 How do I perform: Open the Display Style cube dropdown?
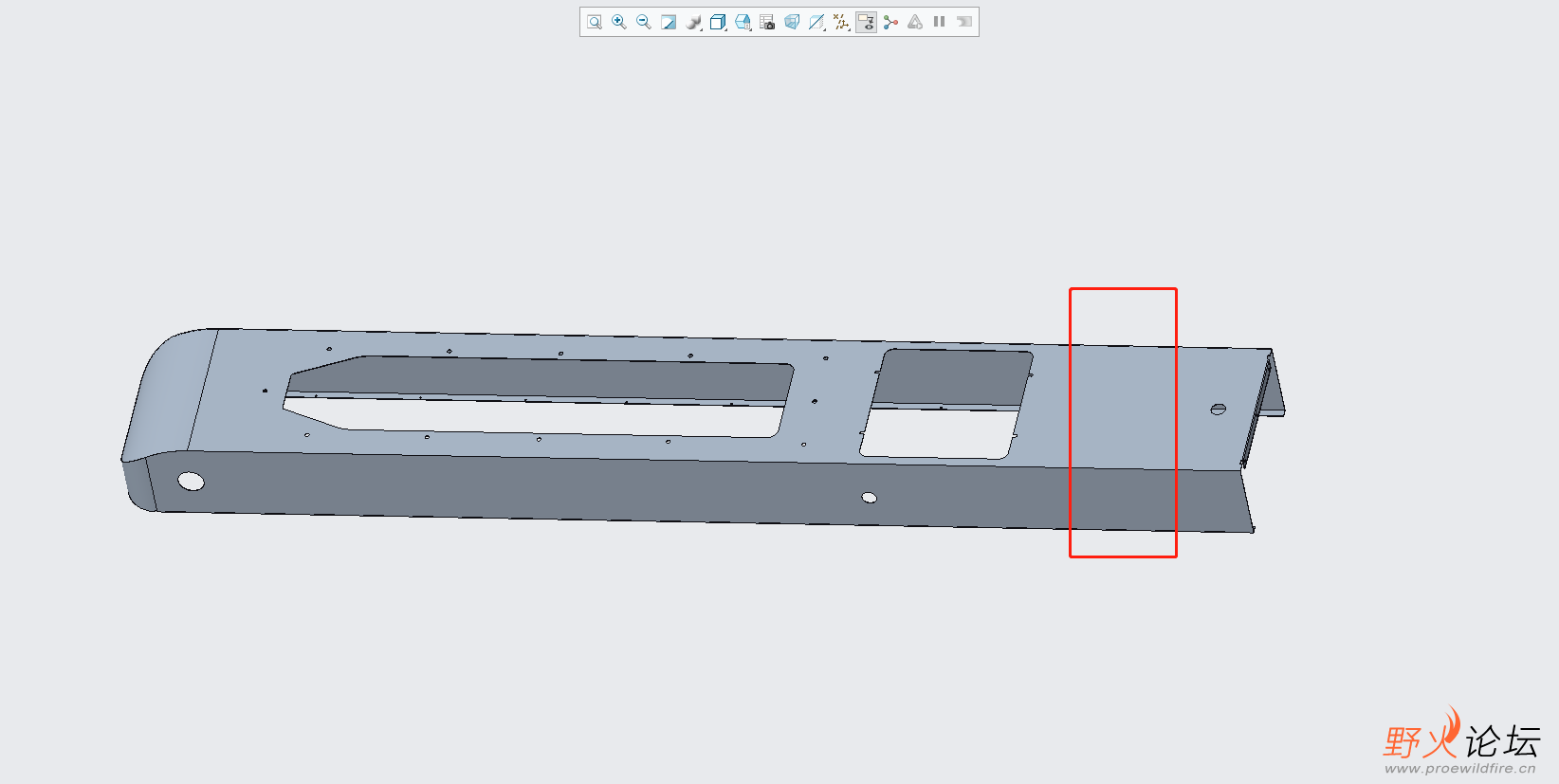[718, 22]
